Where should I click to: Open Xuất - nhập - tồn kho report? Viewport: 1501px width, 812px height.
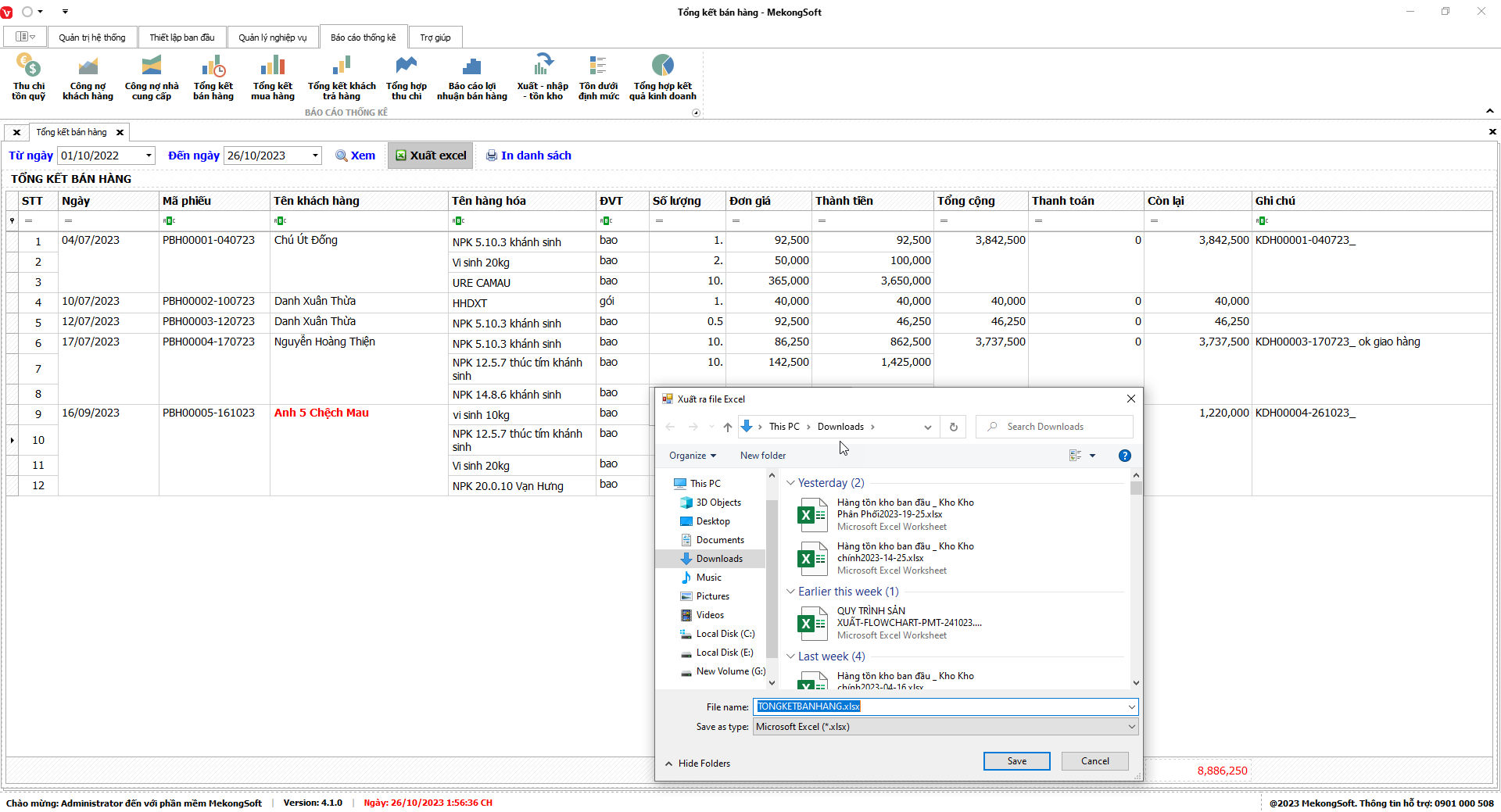point(543,77)
